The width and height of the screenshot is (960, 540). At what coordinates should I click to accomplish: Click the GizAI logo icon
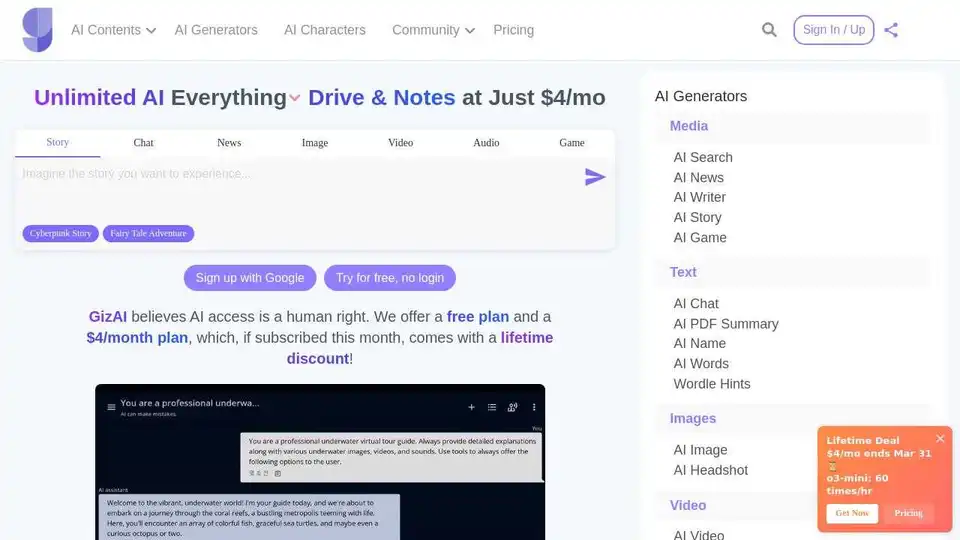(x=37, y=29)
